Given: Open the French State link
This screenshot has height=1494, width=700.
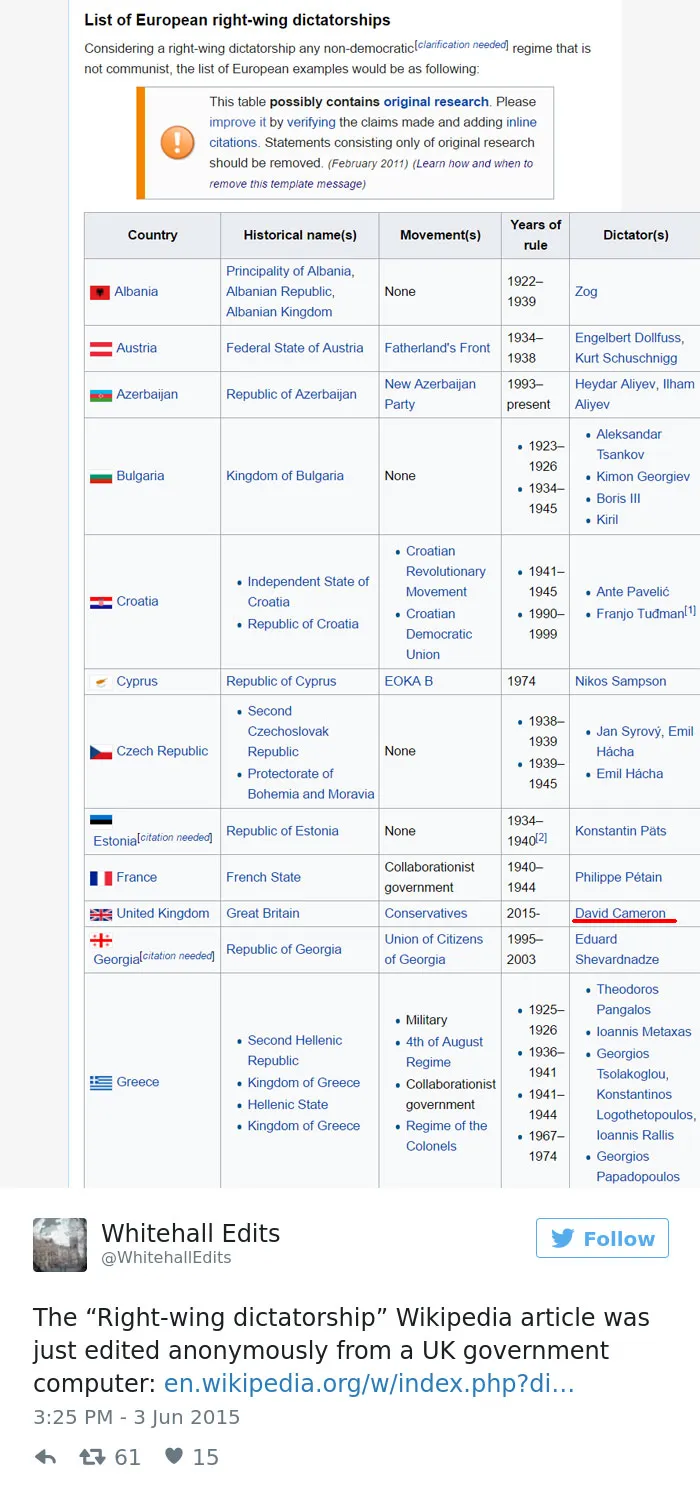Looking at the screenshot, I should (263, 878).
